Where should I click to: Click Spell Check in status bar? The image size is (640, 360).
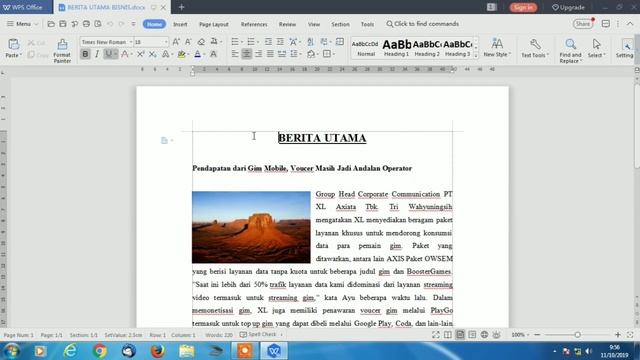(258, 335)
